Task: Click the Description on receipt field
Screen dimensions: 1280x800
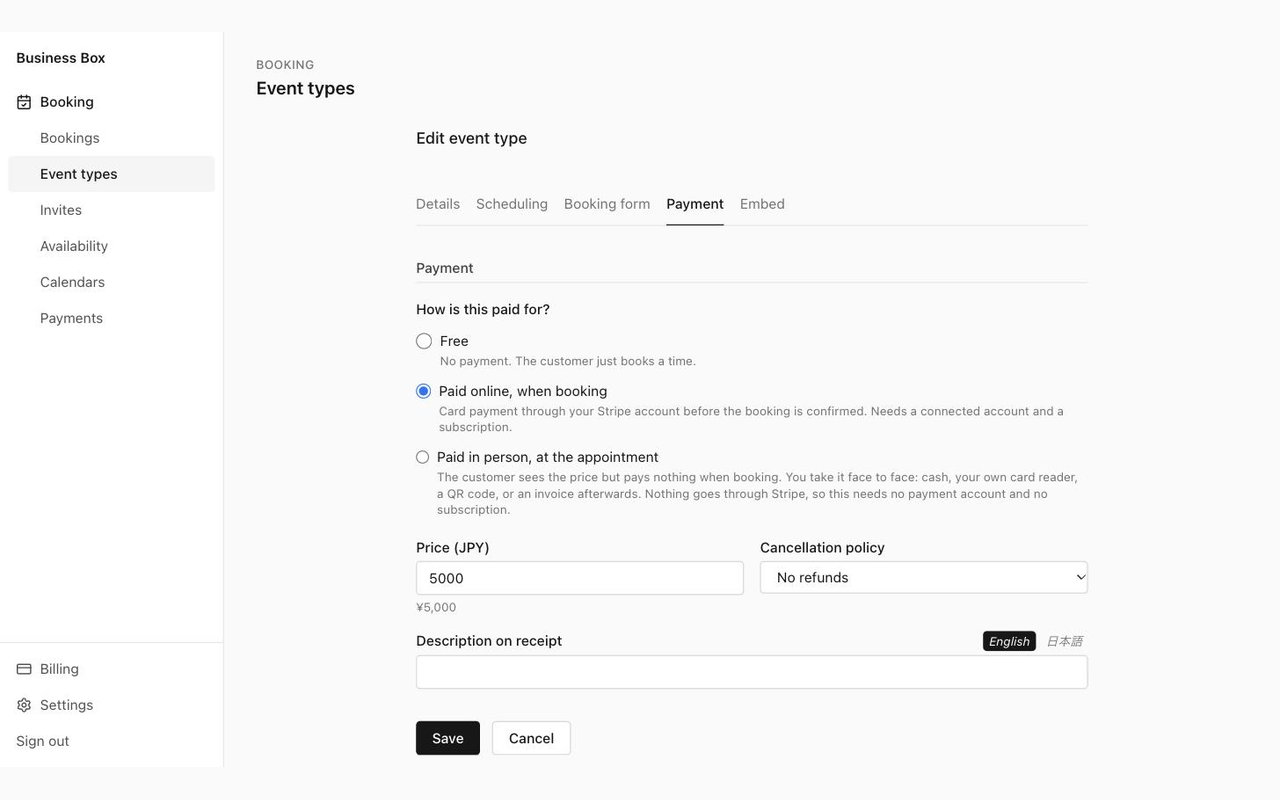Action: (x=752, y=672)
